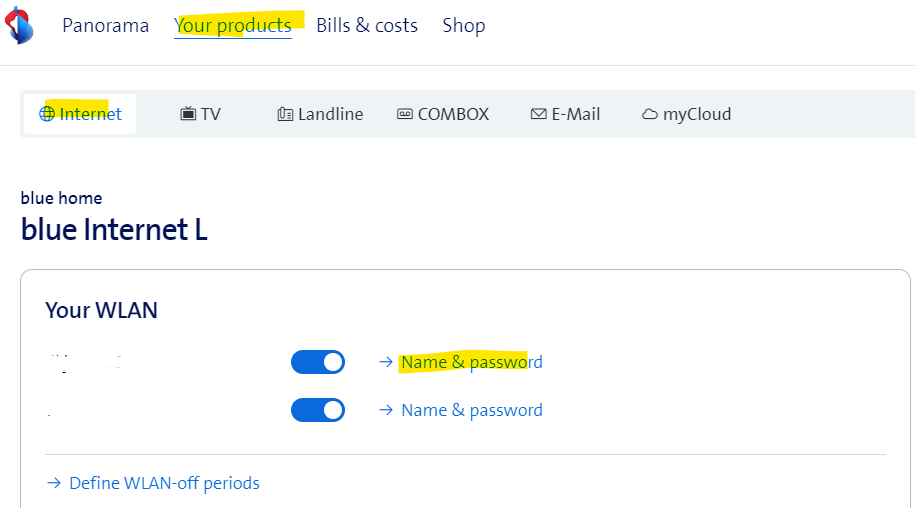Click the E-Mail envelope icon
915x508 pixels.
[x=538, y=114]
